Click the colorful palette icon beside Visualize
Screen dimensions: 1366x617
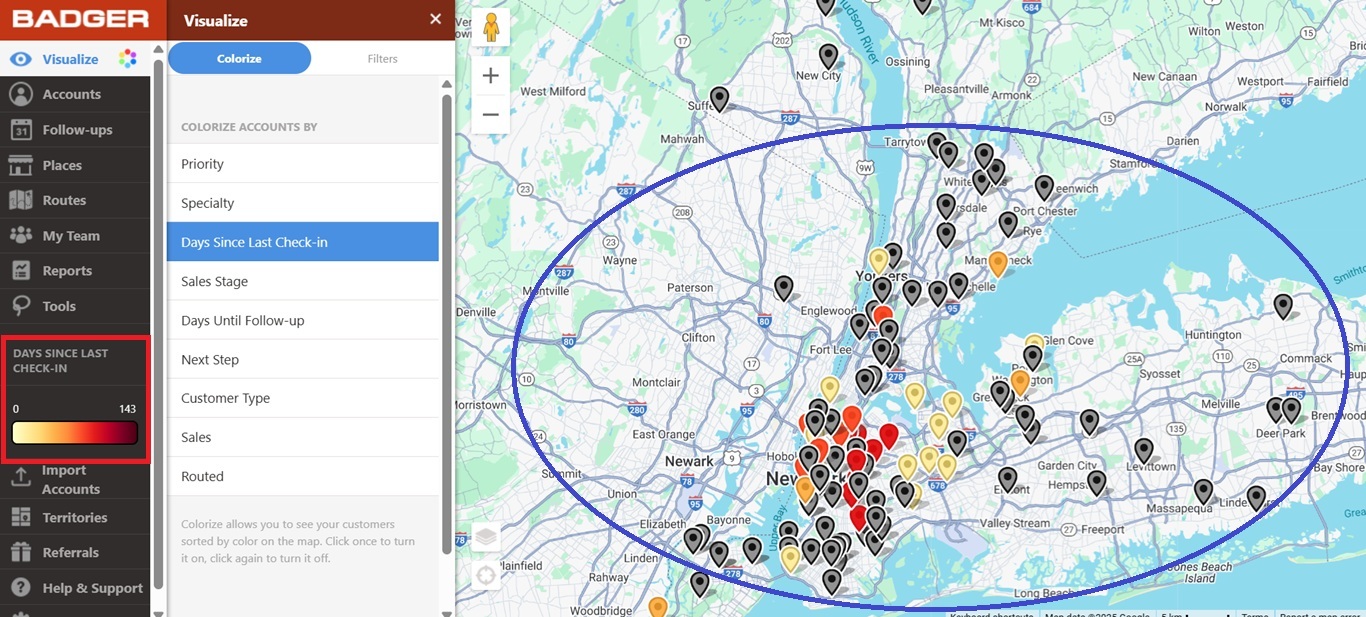pyautogui.click(x=128, y=59)
